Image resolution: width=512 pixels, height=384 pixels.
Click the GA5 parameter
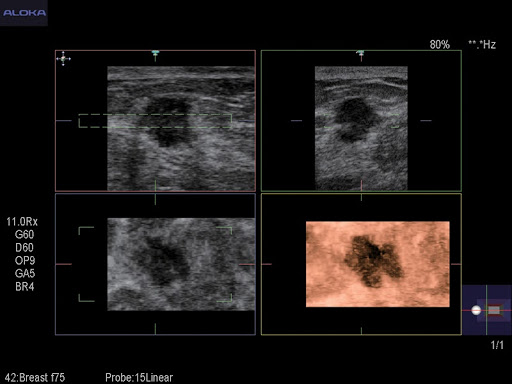[25, 274]
